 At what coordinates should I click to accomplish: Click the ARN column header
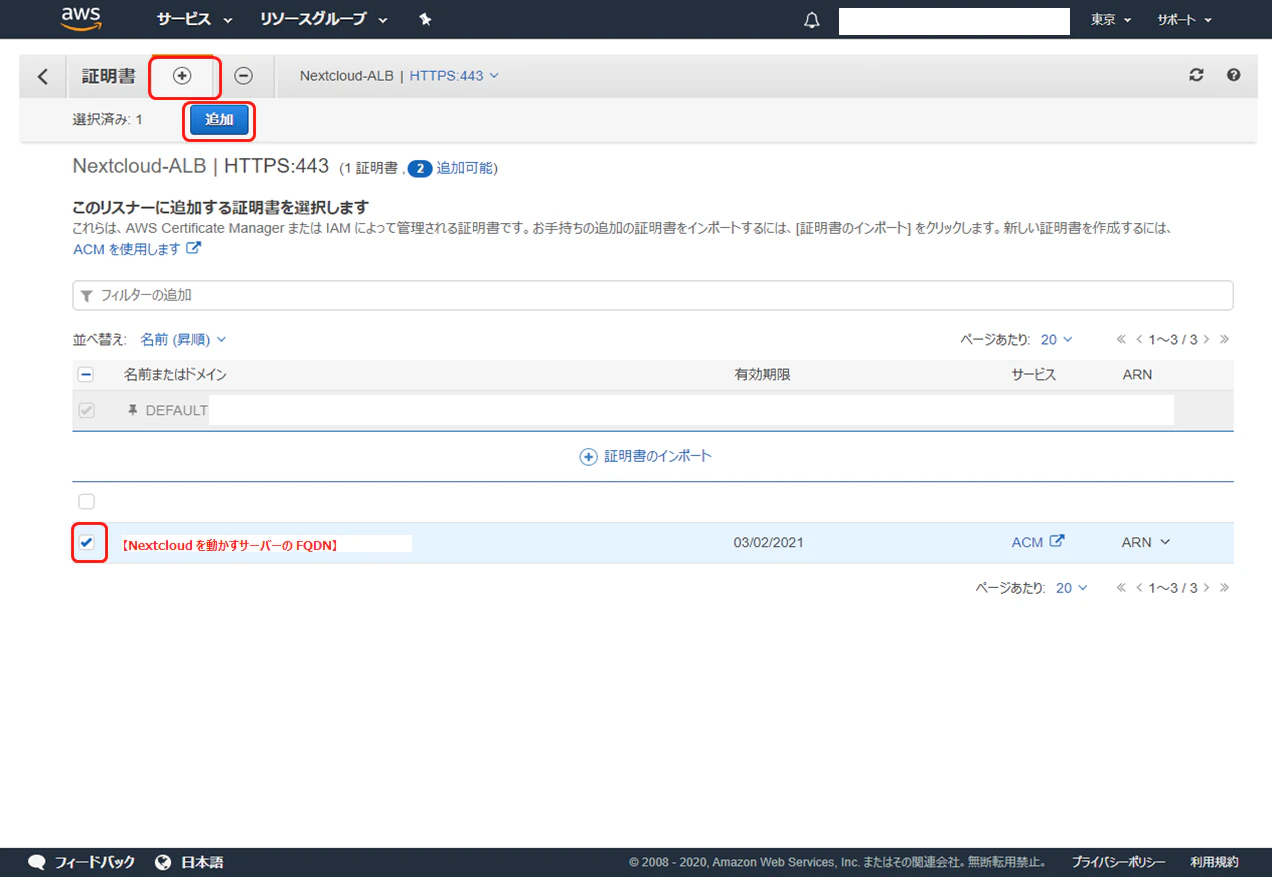click(x=1137, y=375)
